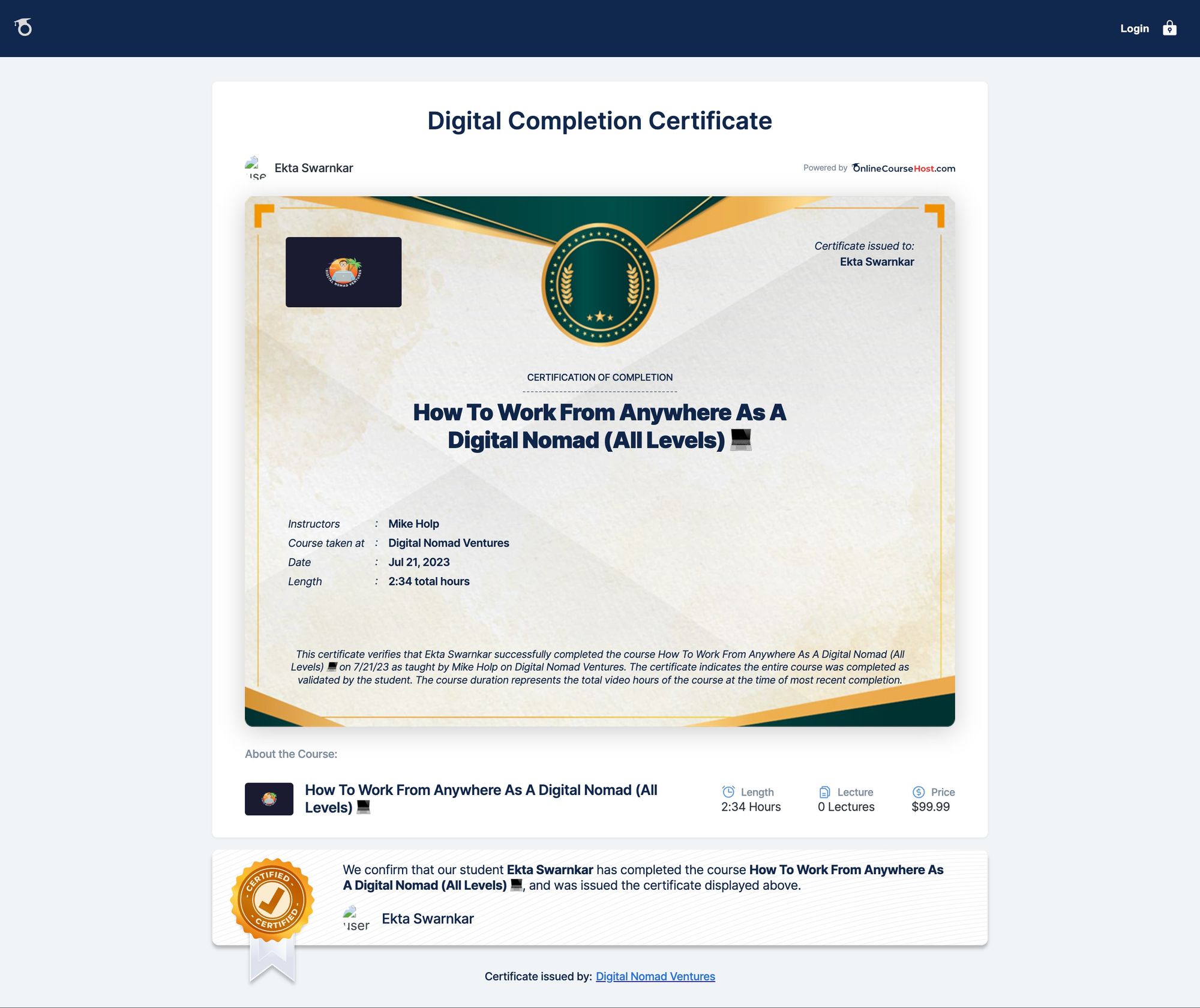The height and width of the screenshot is (1008, 1200).
Task: Click user avatar in confirmation banner
Action: tap(356, 919)
